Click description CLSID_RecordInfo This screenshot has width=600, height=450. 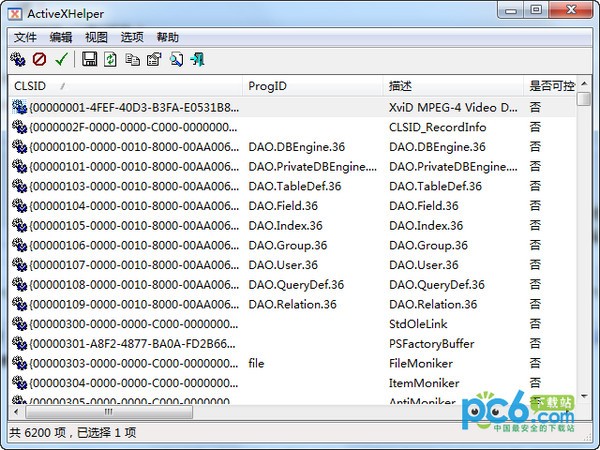tap(438, 127)
